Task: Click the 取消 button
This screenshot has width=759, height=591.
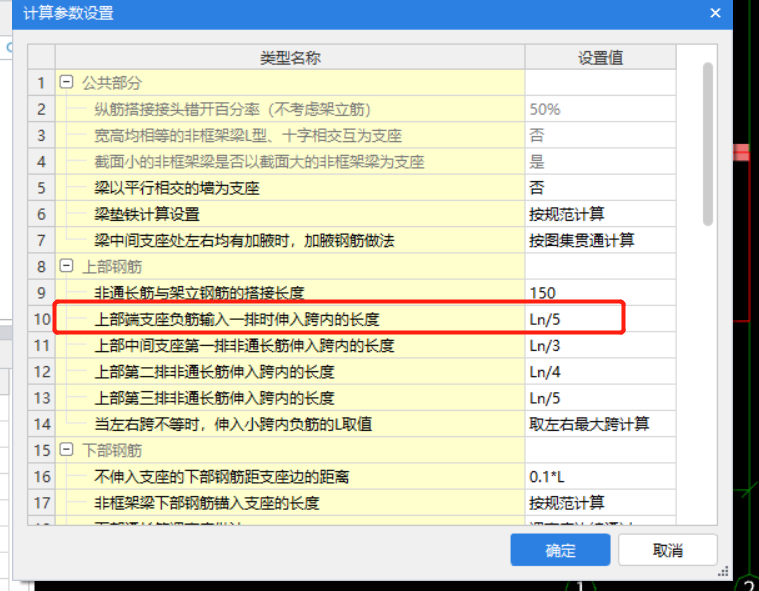Action: 667,550
